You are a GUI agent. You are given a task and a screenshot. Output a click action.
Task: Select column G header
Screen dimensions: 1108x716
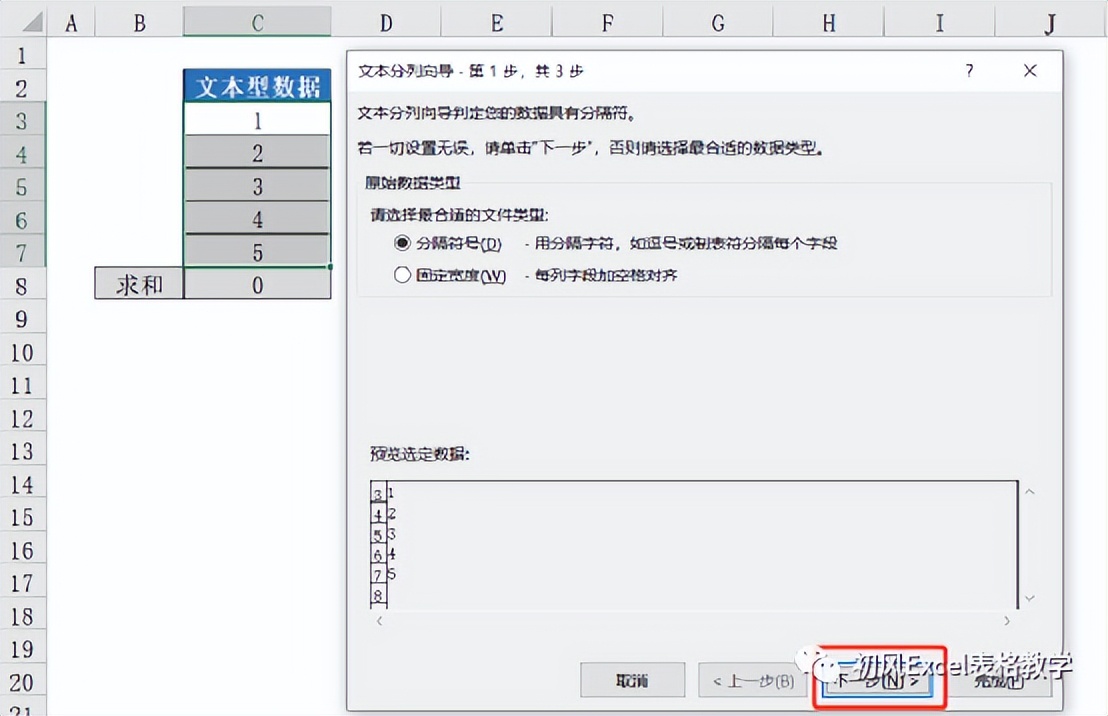[x=718, y=23]
